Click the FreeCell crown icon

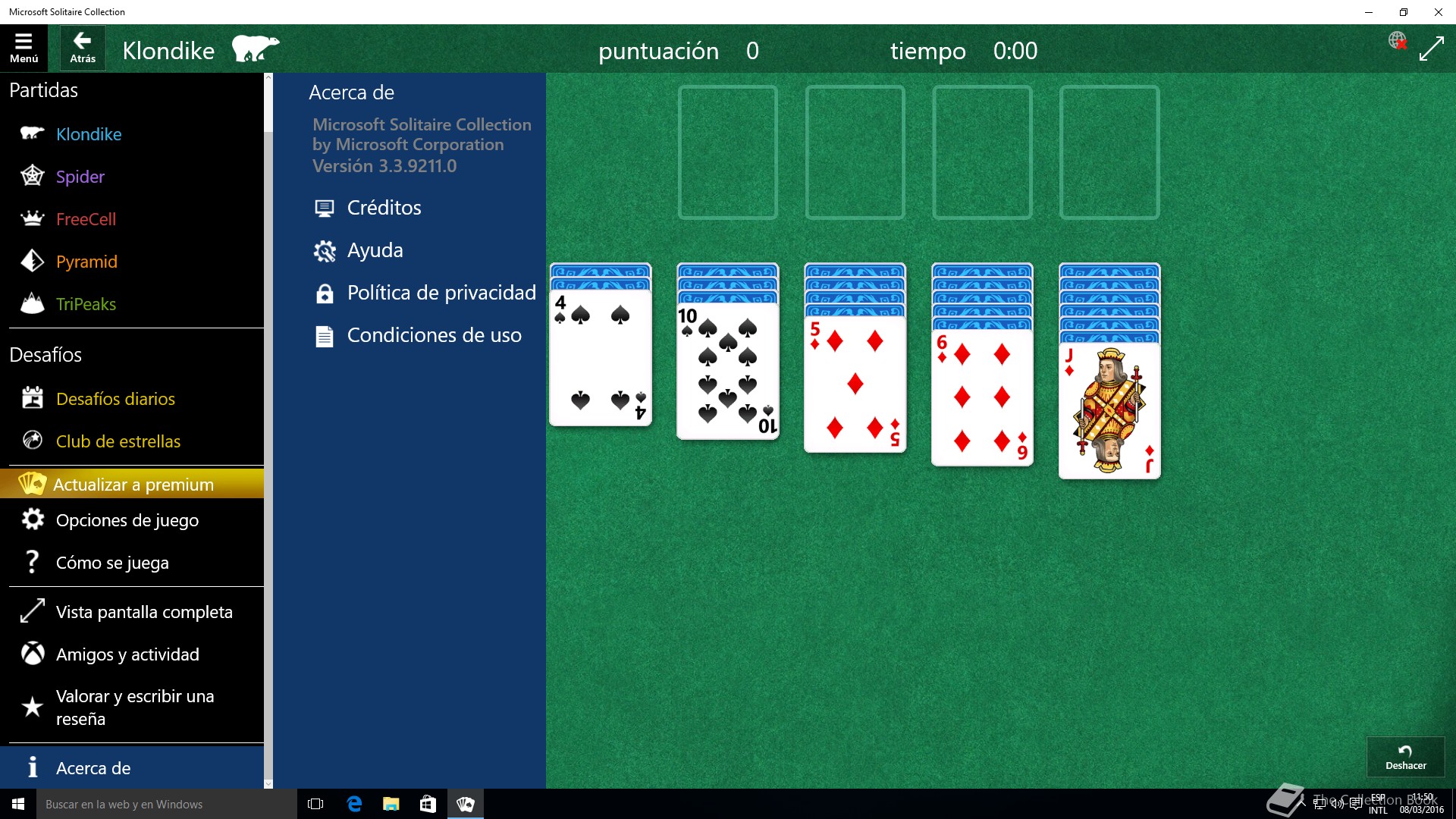pyautogui.click(x=32, y=218)
